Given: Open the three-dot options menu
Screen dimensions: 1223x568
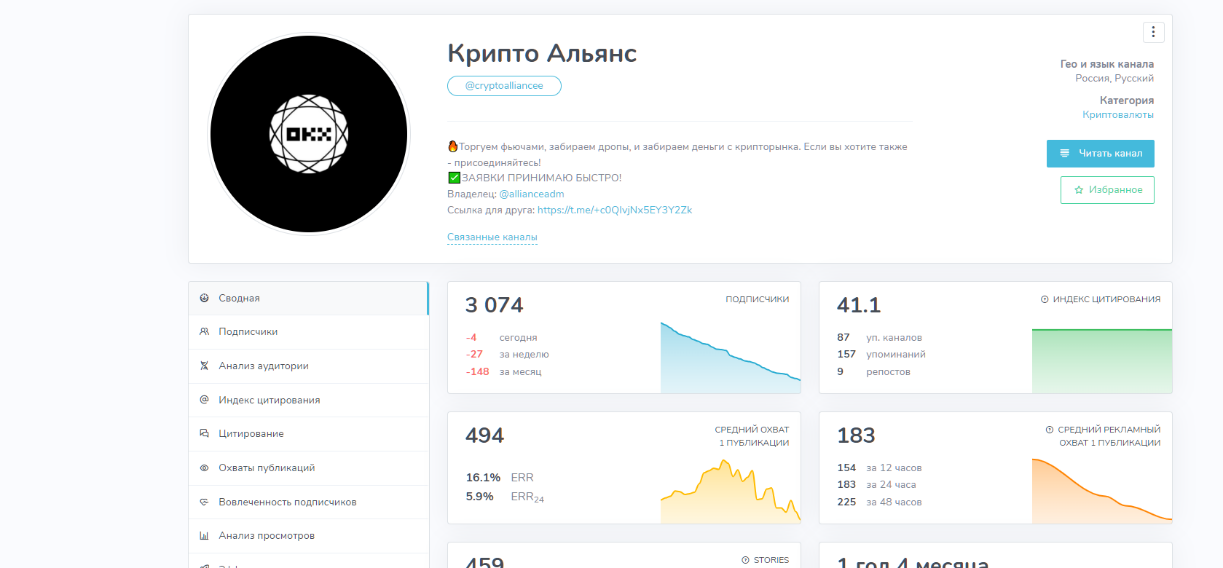Looking at the screenshot, I should click(x=1154, y=32).
